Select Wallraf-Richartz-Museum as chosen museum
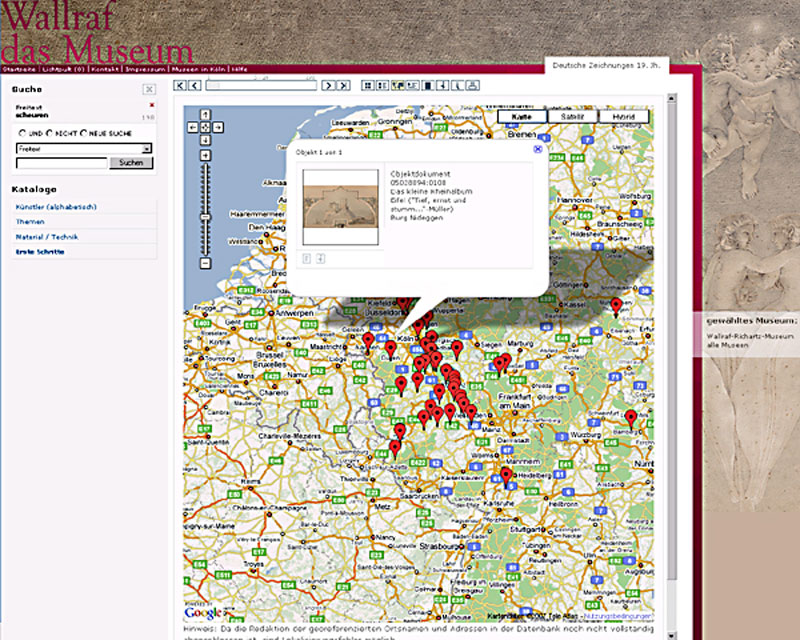 tap(750, 336)
